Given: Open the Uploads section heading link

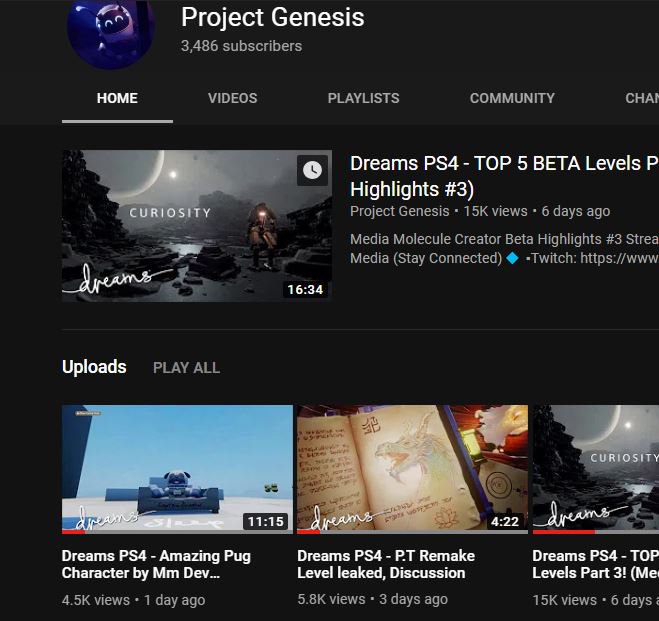Looking at the screenshot, I should point(94,367).
